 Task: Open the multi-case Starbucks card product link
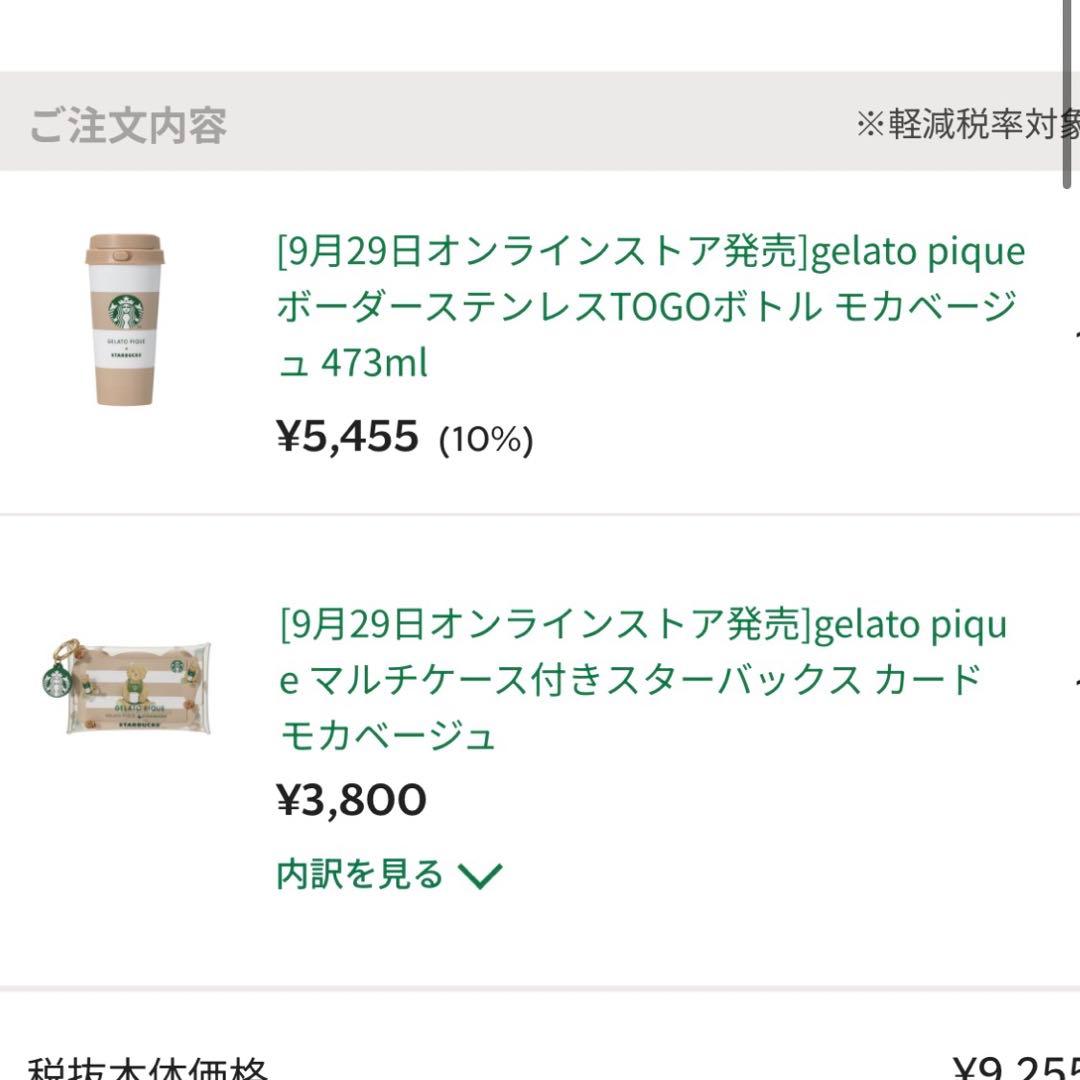[640, 678]
